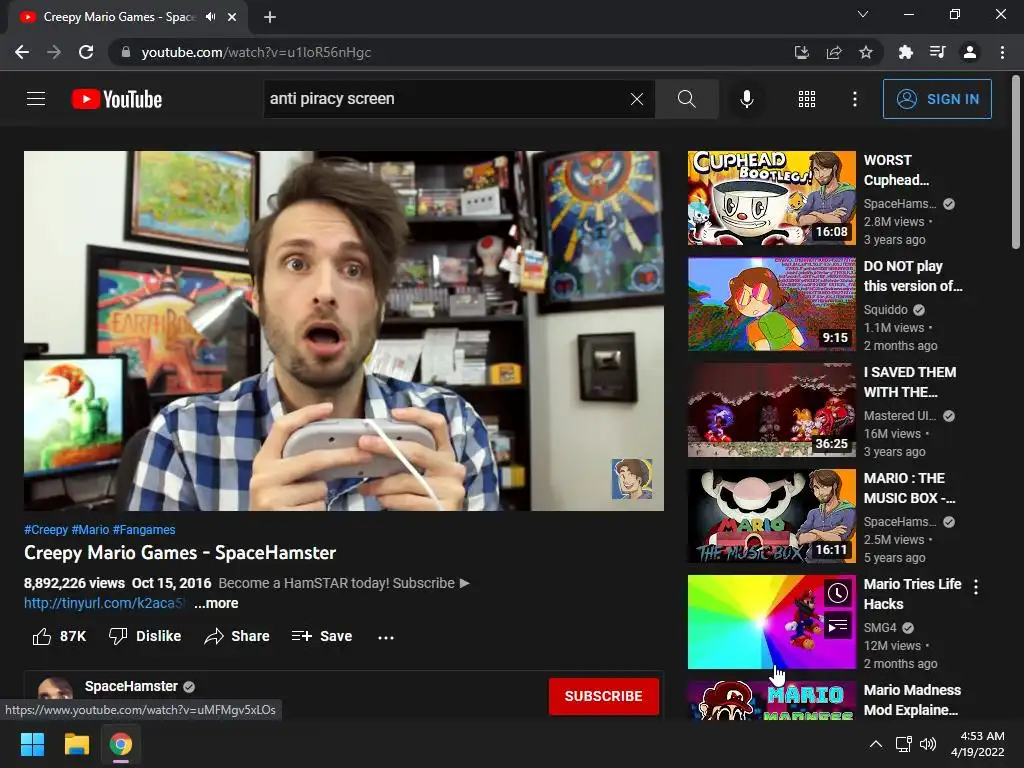The height and width of the screenshot is (768, 1024).
Task: Click the address bar URL
Action: click(256, 52)
